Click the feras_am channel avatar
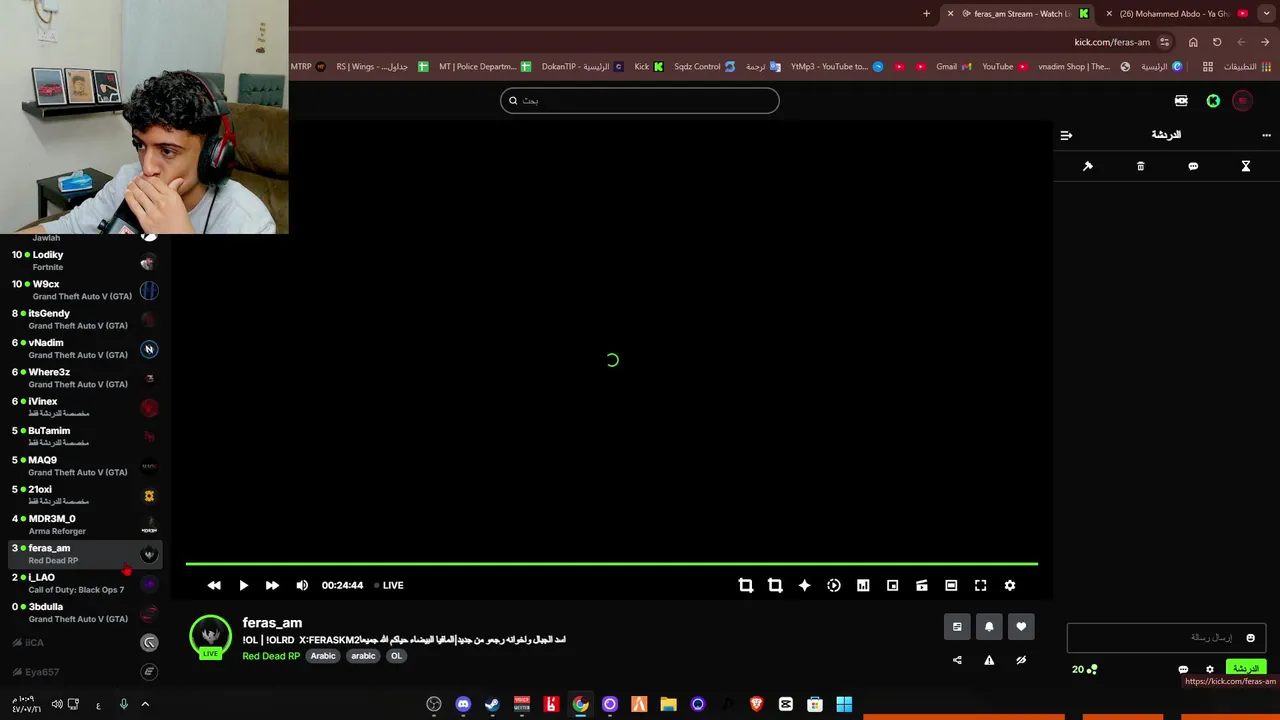This screenshot has height=720, width=1280. click(x=210, y=636)
